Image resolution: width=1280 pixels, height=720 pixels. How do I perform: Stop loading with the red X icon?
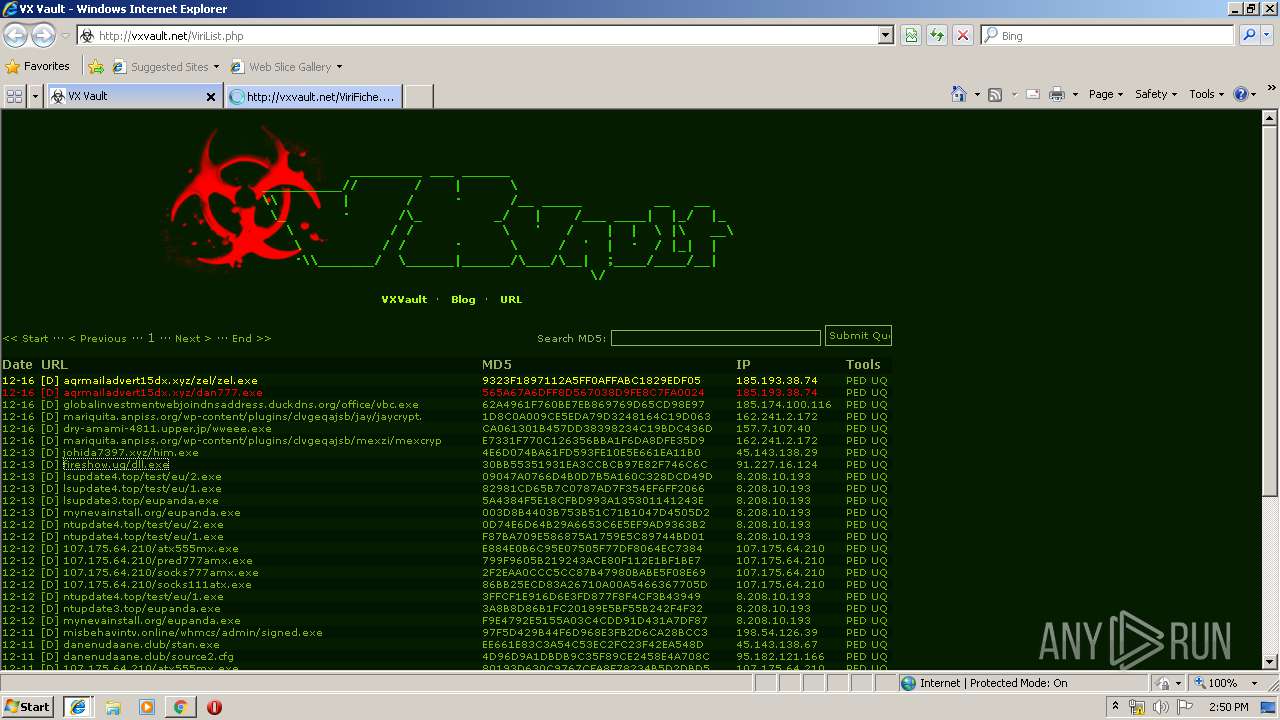tap(962, 35)
